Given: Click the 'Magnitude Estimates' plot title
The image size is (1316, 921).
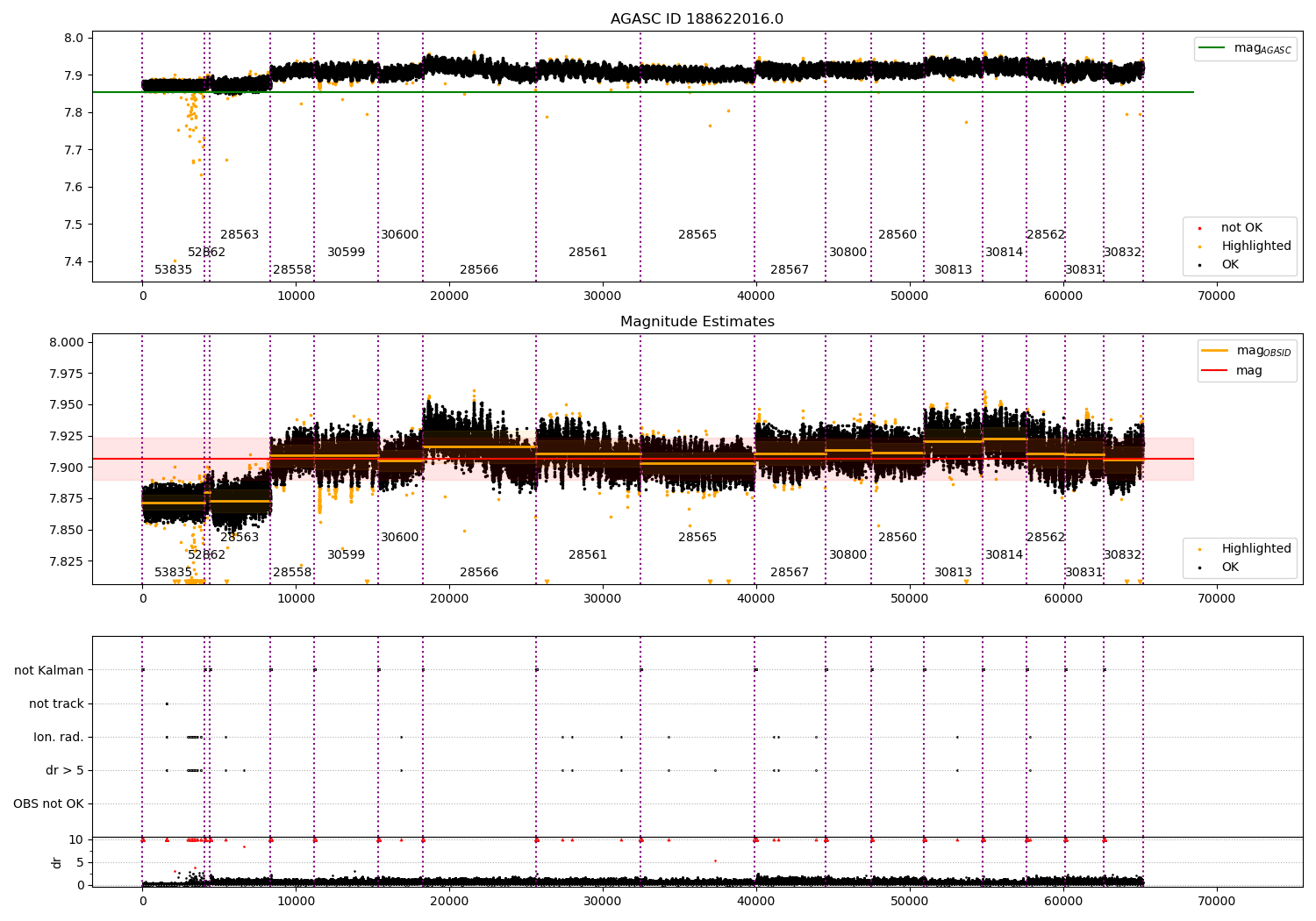Looking at the screenshot, I should 697,322.
